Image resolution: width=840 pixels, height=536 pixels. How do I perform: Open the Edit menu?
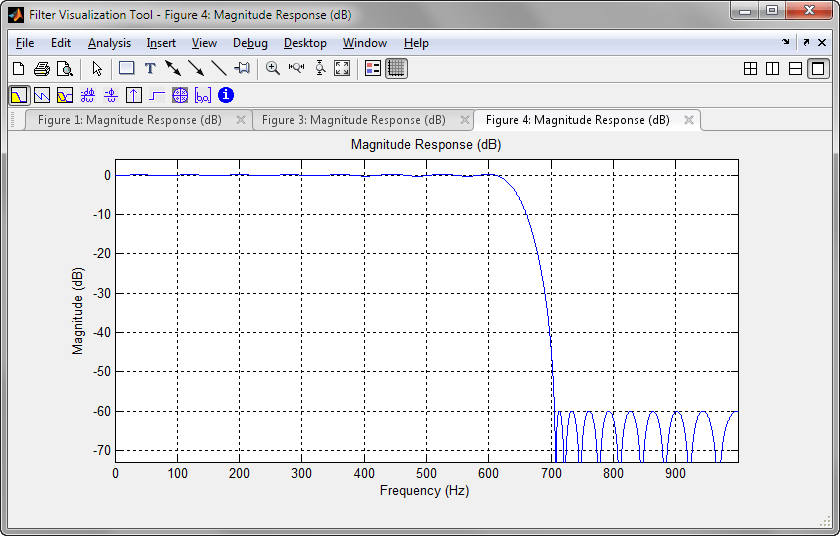tap(61, 43)
